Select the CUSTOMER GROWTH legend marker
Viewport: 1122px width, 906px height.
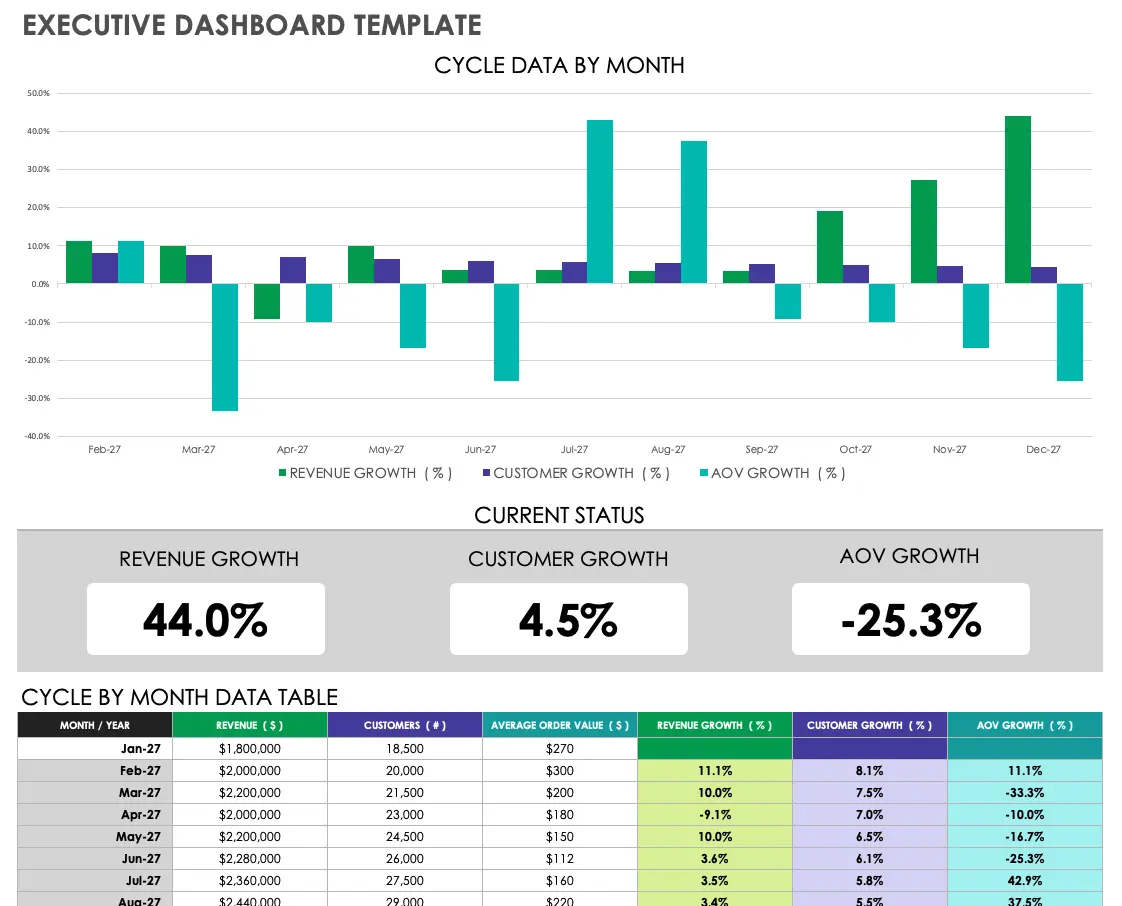486,473
